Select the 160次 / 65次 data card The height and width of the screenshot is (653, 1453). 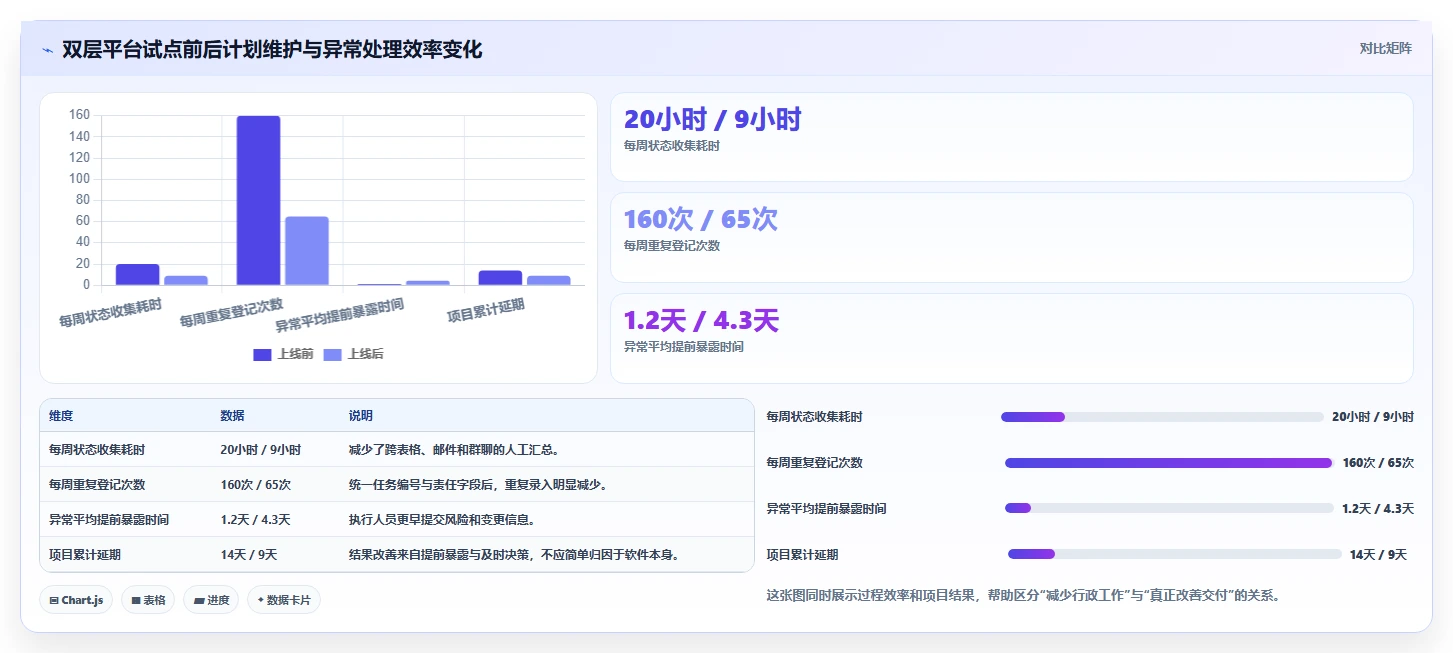point(1012,238)
